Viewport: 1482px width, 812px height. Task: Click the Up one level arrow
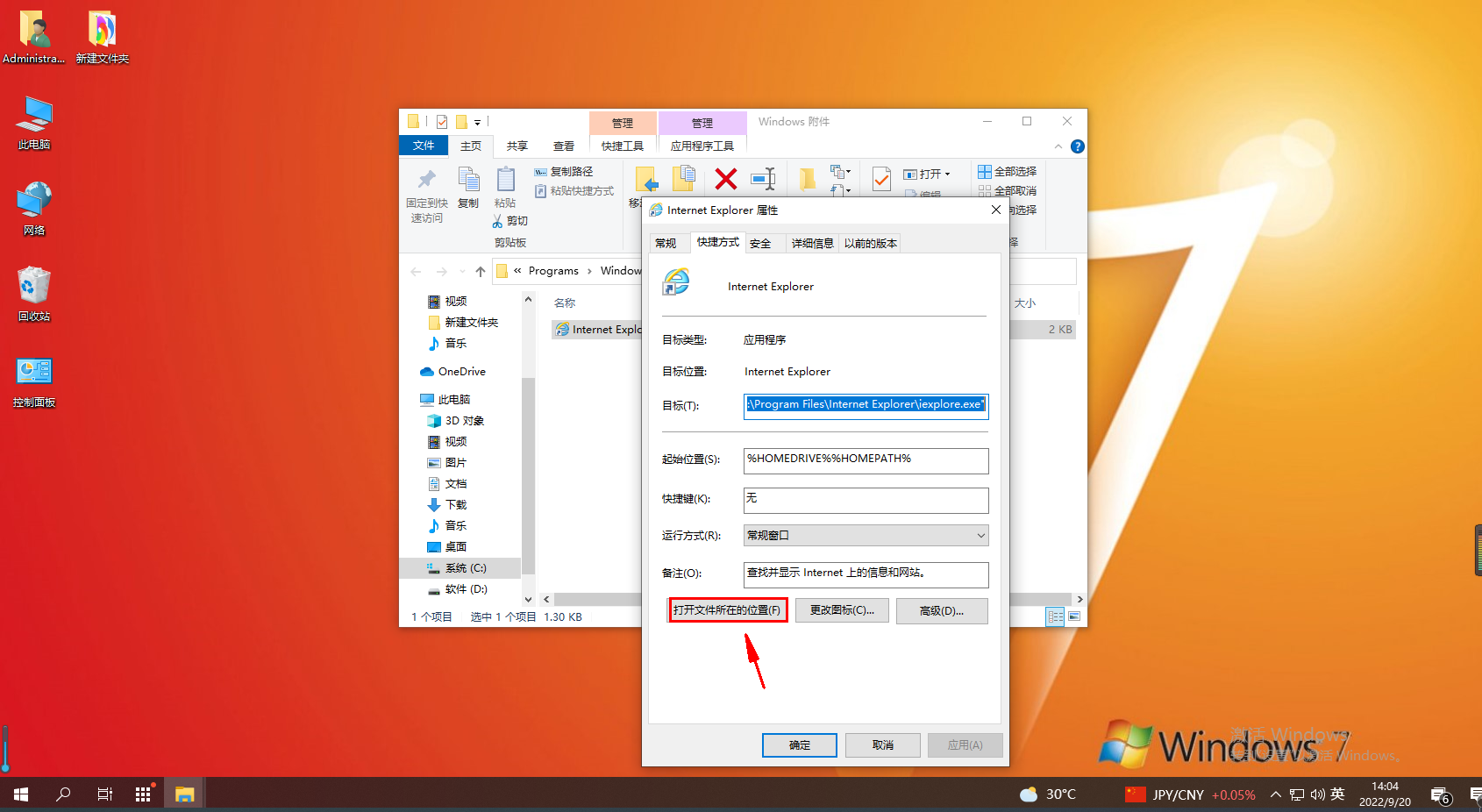(481, 272)
